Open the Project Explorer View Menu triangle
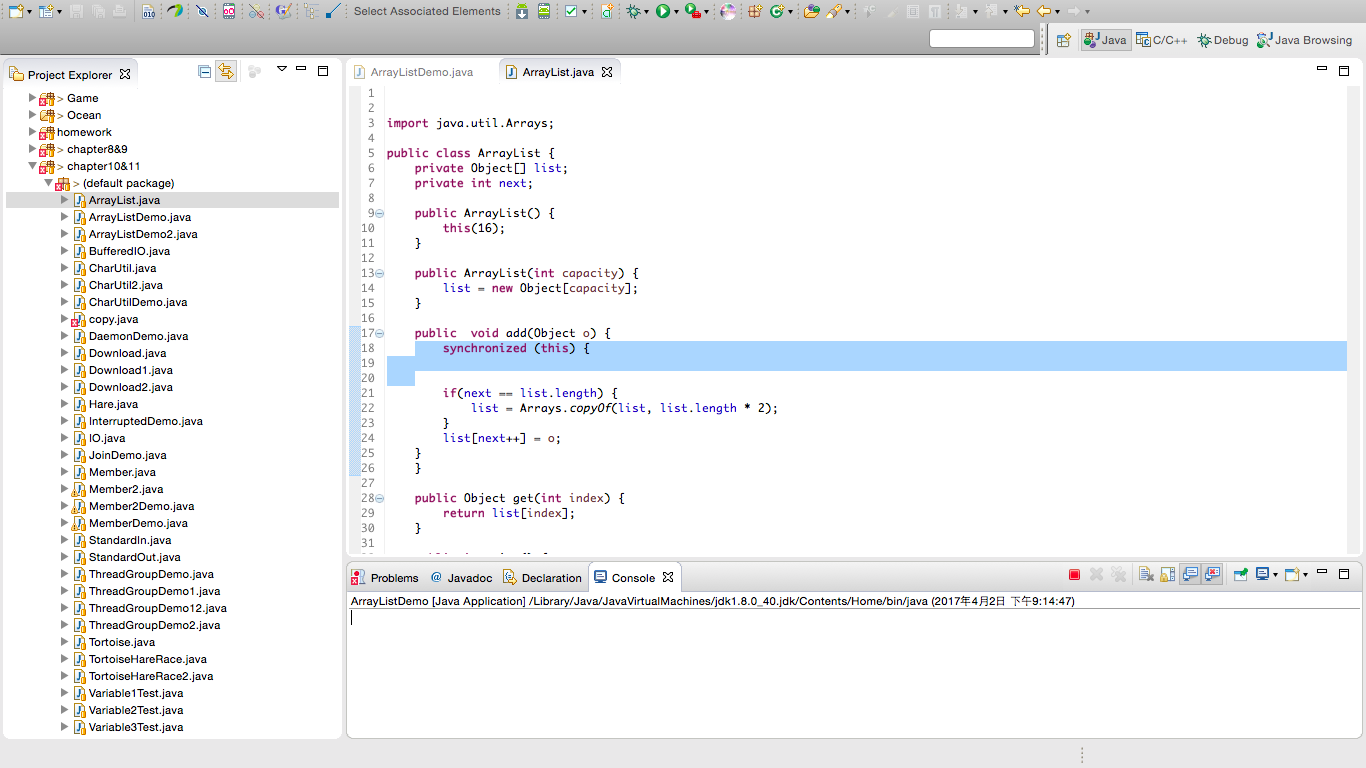 tap(282, 69)
